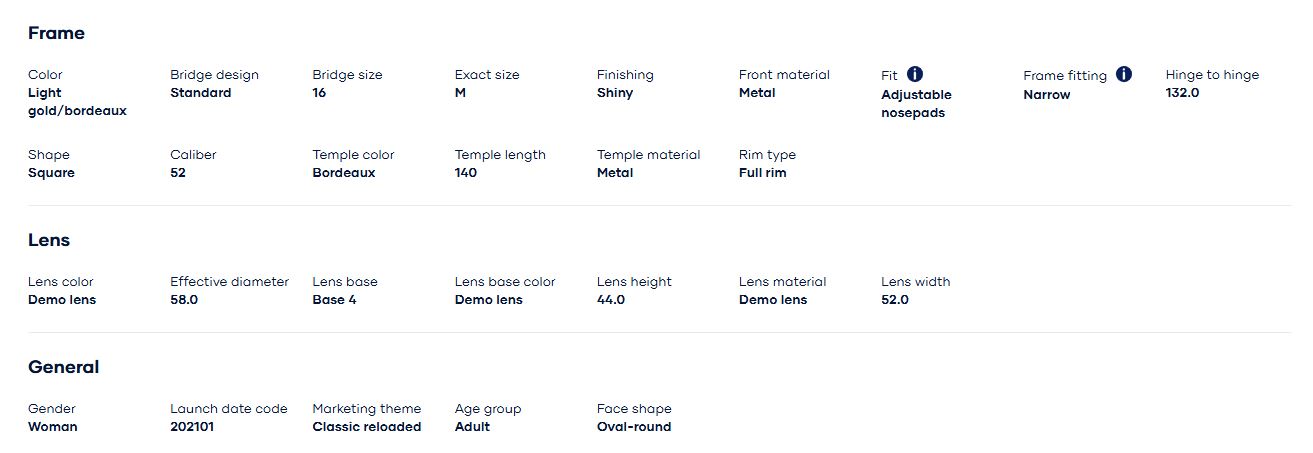Click the Lens width 52.0 value

click(894, 300)
